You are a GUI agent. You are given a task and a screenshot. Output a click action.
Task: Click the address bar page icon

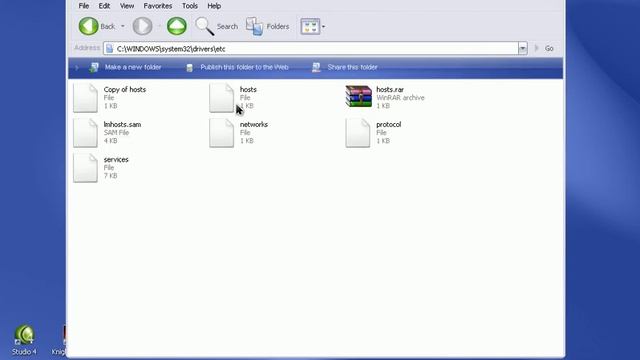(109, 49)
